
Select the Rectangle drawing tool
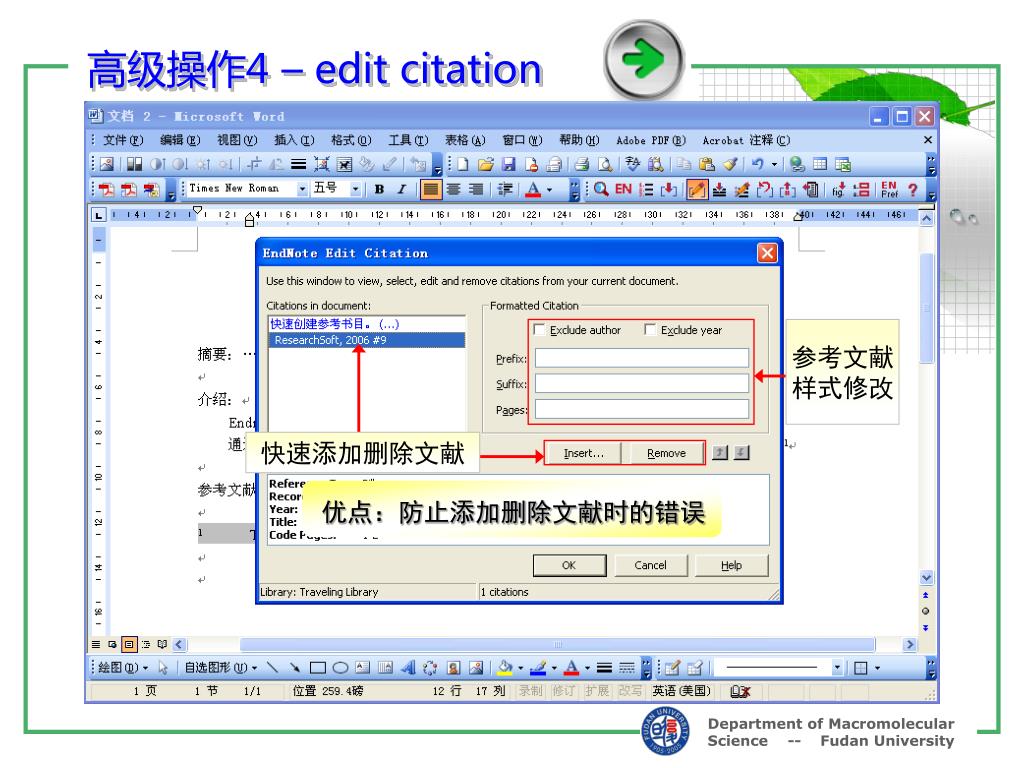(x=317, y=667)
